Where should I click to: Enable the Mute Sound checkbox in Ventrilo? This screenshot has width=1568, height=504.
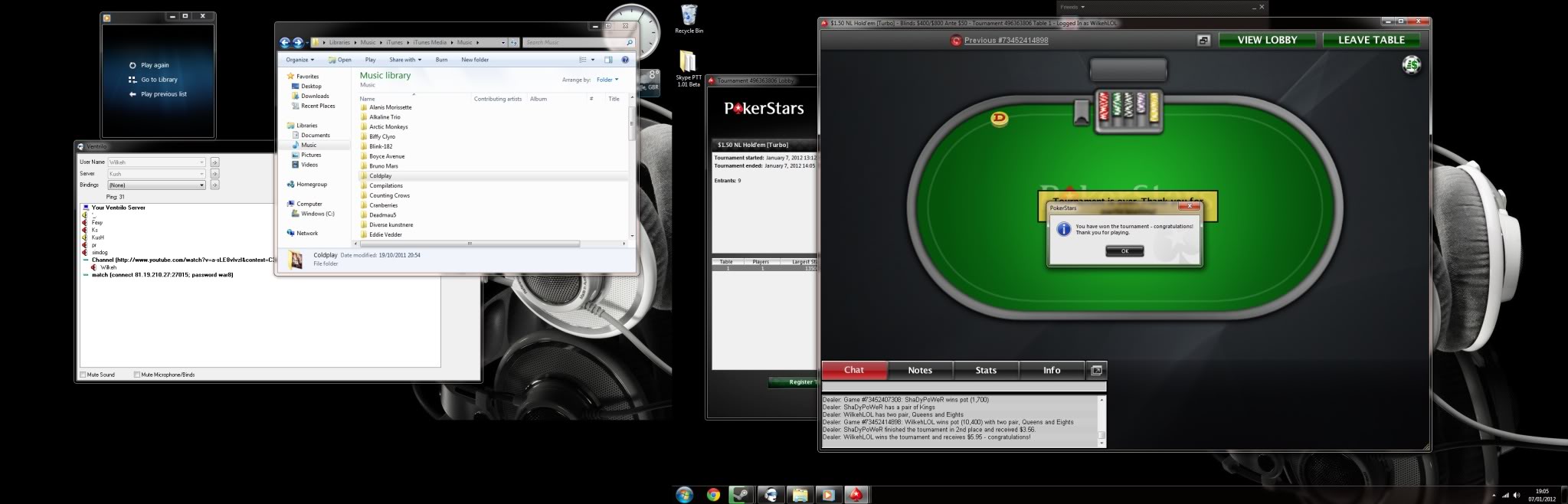click(x=83, y=375)
